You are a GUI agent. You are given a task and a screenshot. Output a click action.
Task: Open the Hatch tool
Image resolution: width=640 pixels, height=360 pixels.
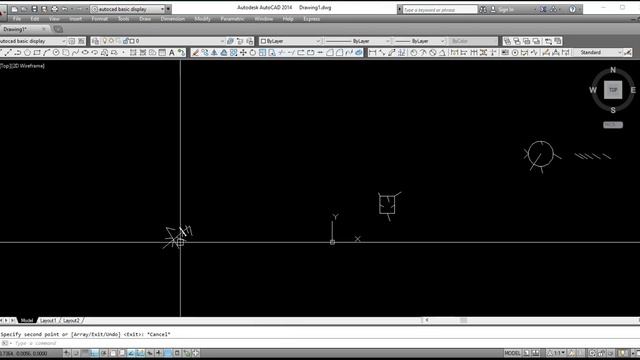pyautogui.click(x=133, y=53)
